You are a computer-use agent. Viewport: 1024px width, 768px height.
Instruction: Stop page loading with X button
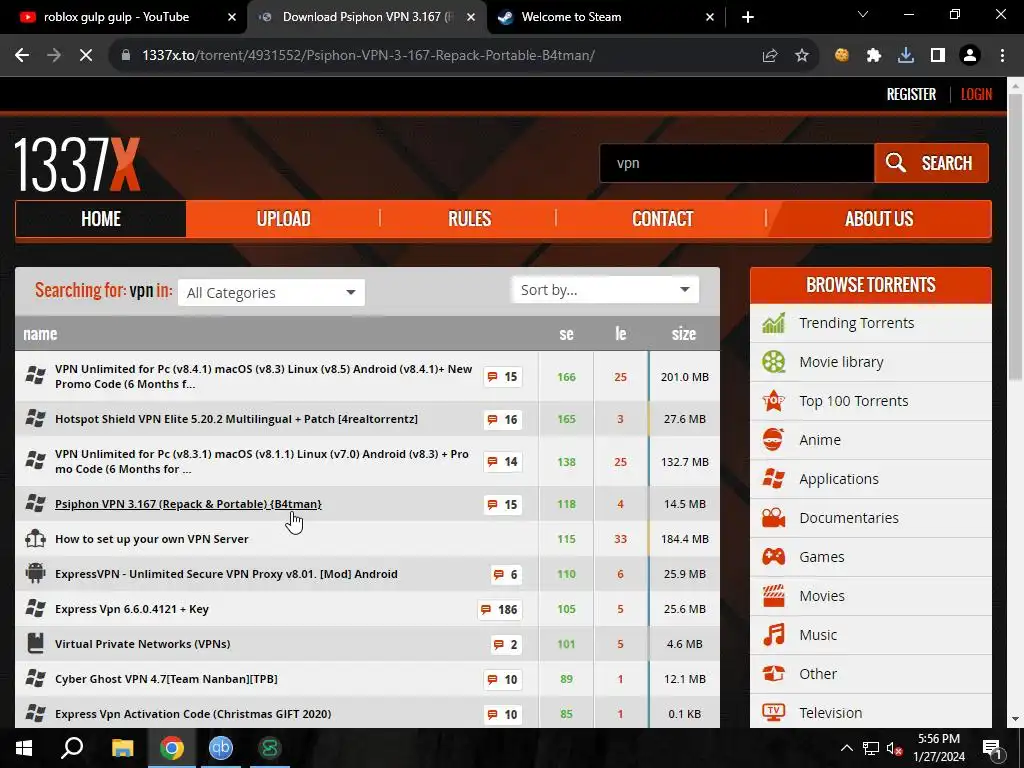86,56
